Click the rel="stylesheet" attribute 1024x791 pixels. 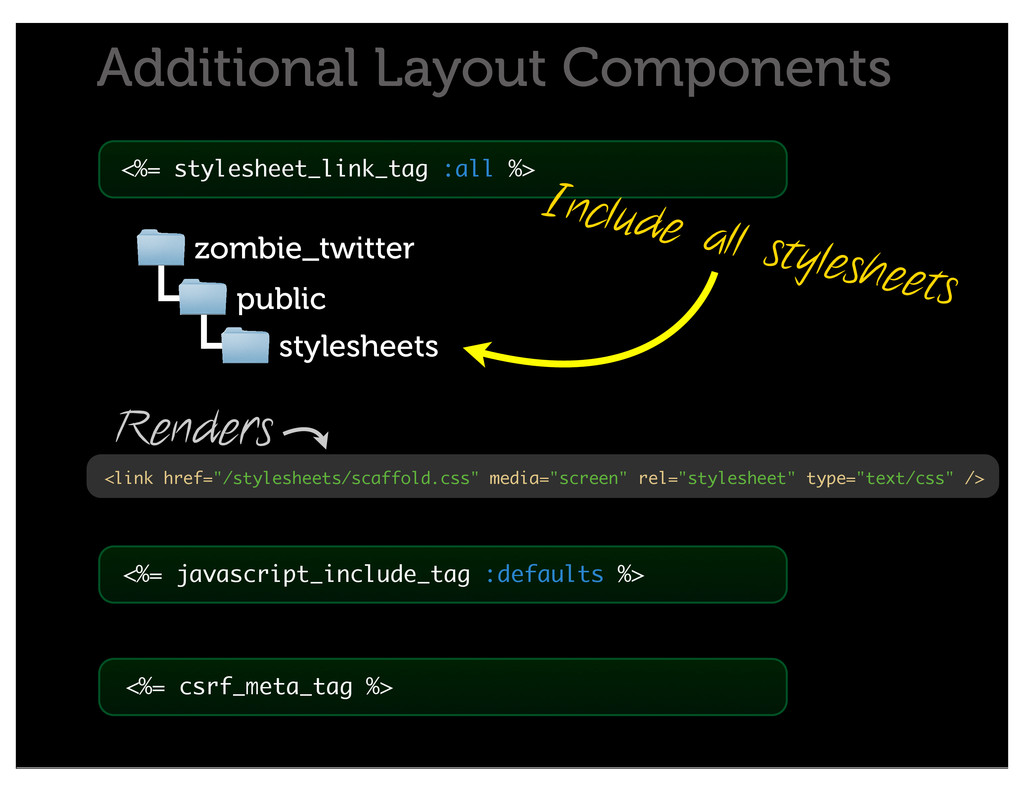click(717, 479)
